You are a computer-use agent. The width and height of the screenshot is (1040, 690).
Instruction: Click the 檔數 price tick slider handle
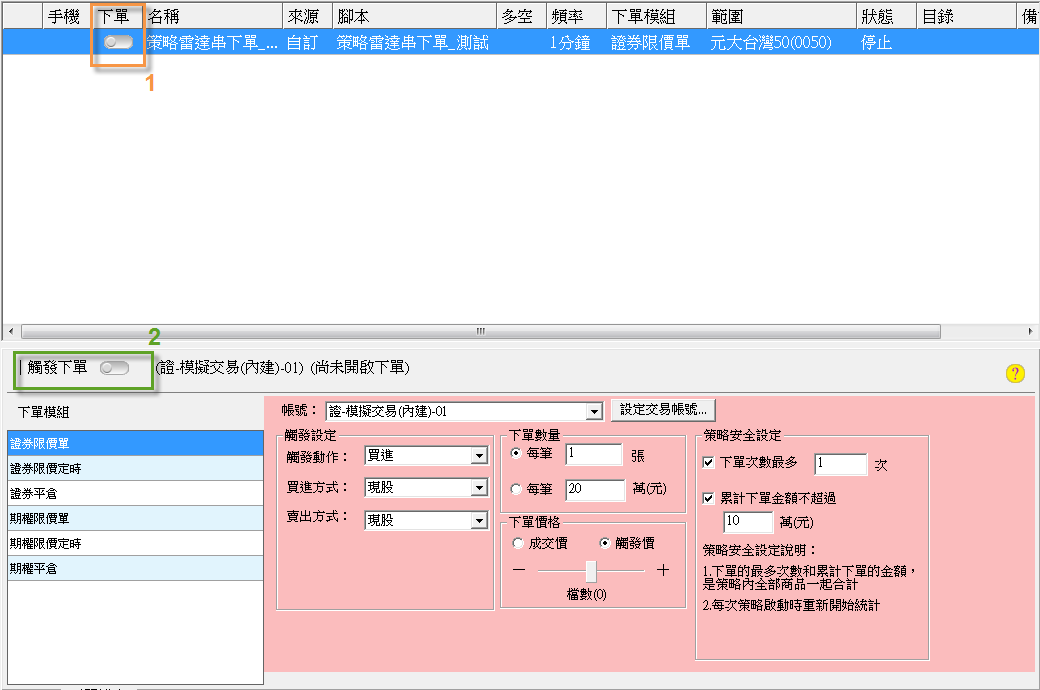pos(591,570)
